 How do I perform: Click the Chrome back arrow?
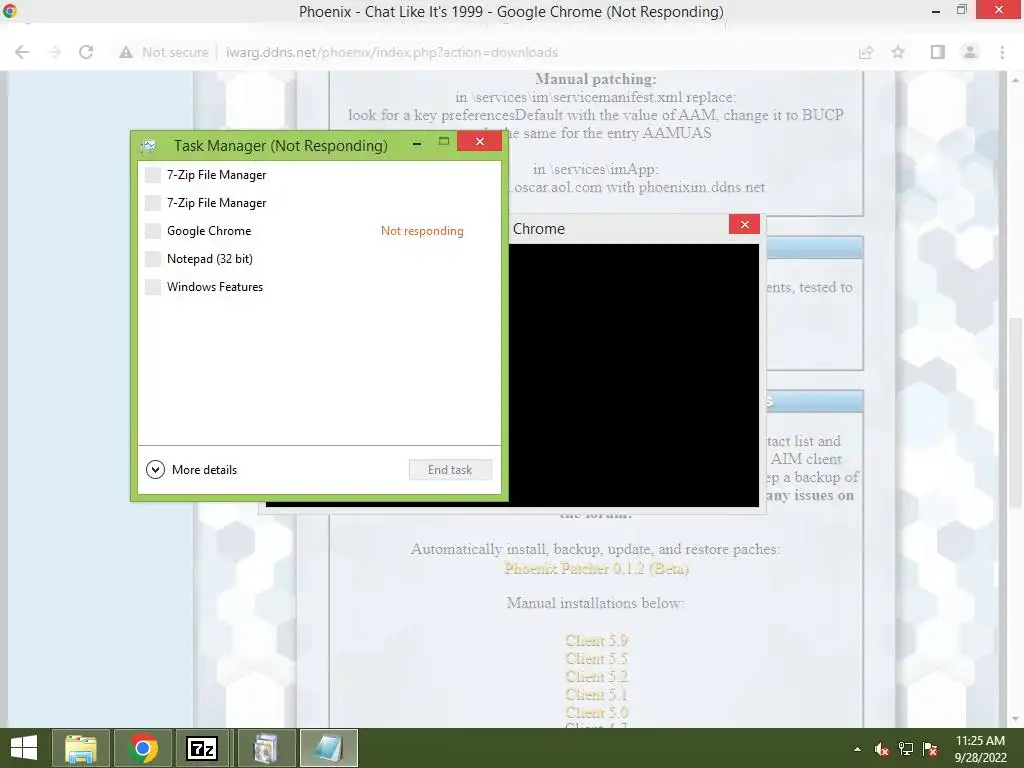[22, 52]
